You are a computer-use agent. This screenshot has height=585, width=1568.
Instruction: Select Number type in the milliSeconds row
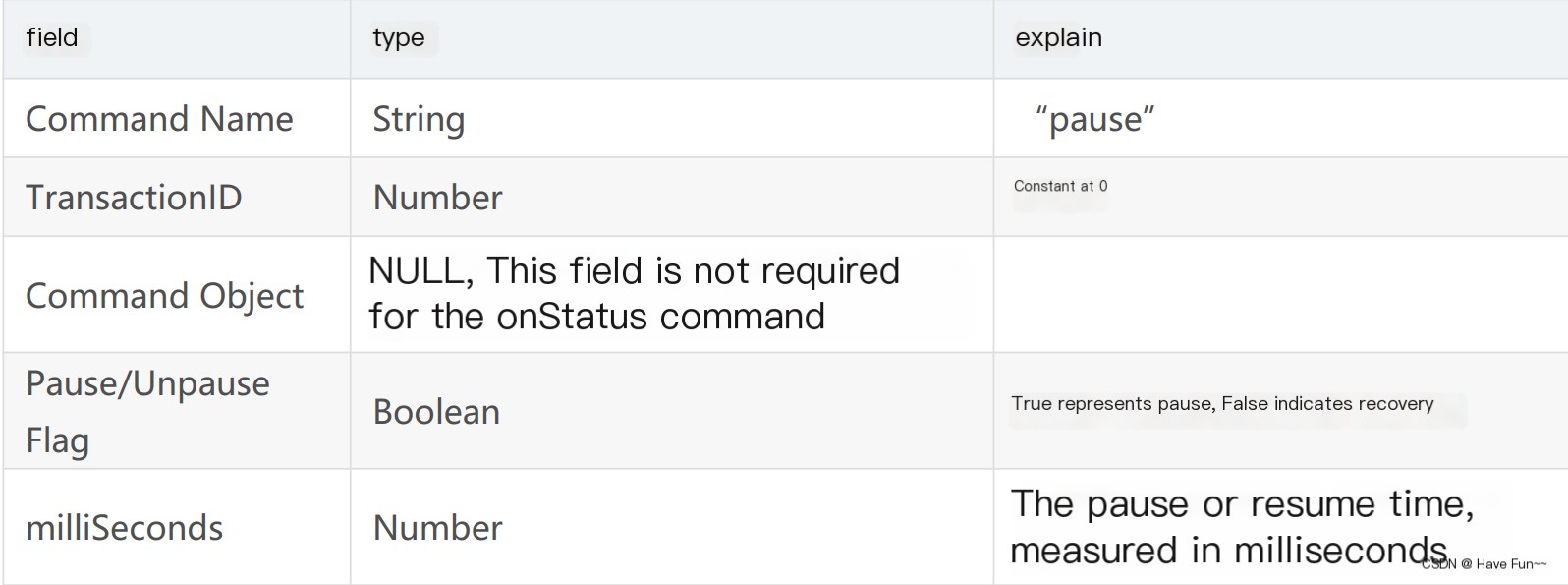pos(437,528)
